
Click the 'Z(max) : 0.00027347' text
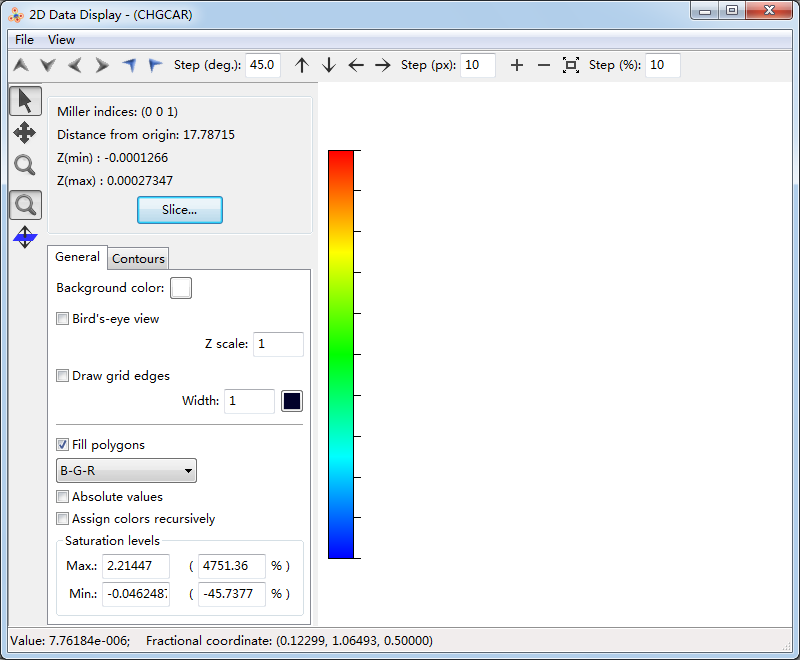pos(115,181)
